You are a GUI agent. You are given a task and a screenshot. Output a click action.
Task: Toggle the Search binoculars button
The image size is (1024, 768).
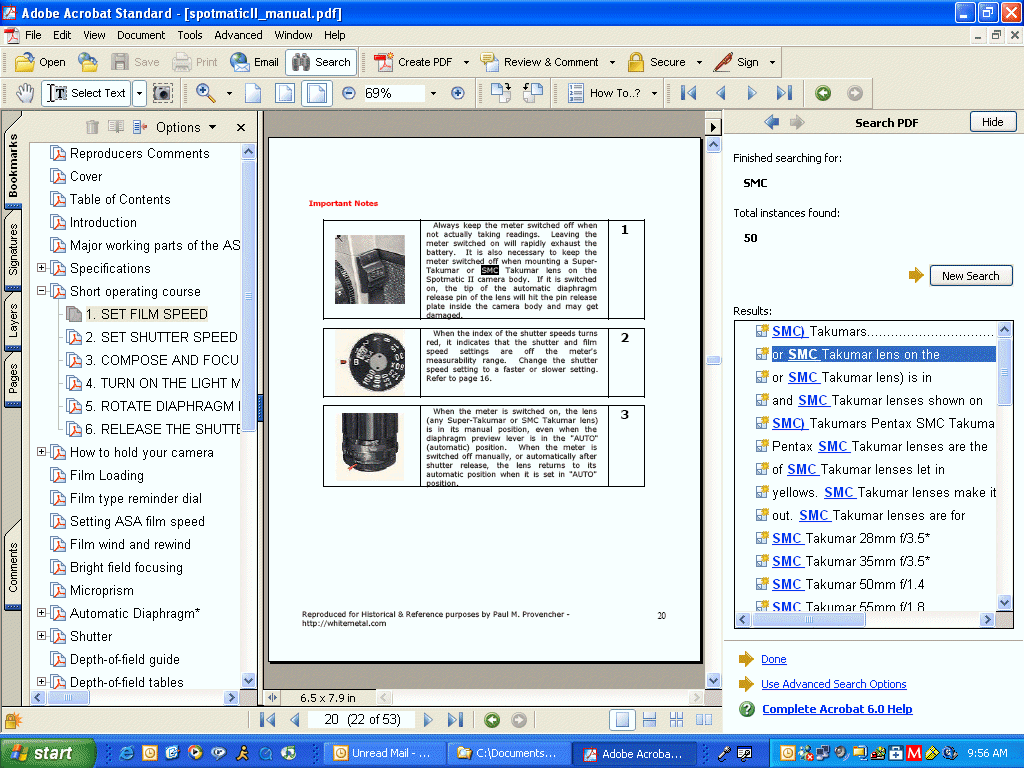pyautogui.click(x=321, y=62)
